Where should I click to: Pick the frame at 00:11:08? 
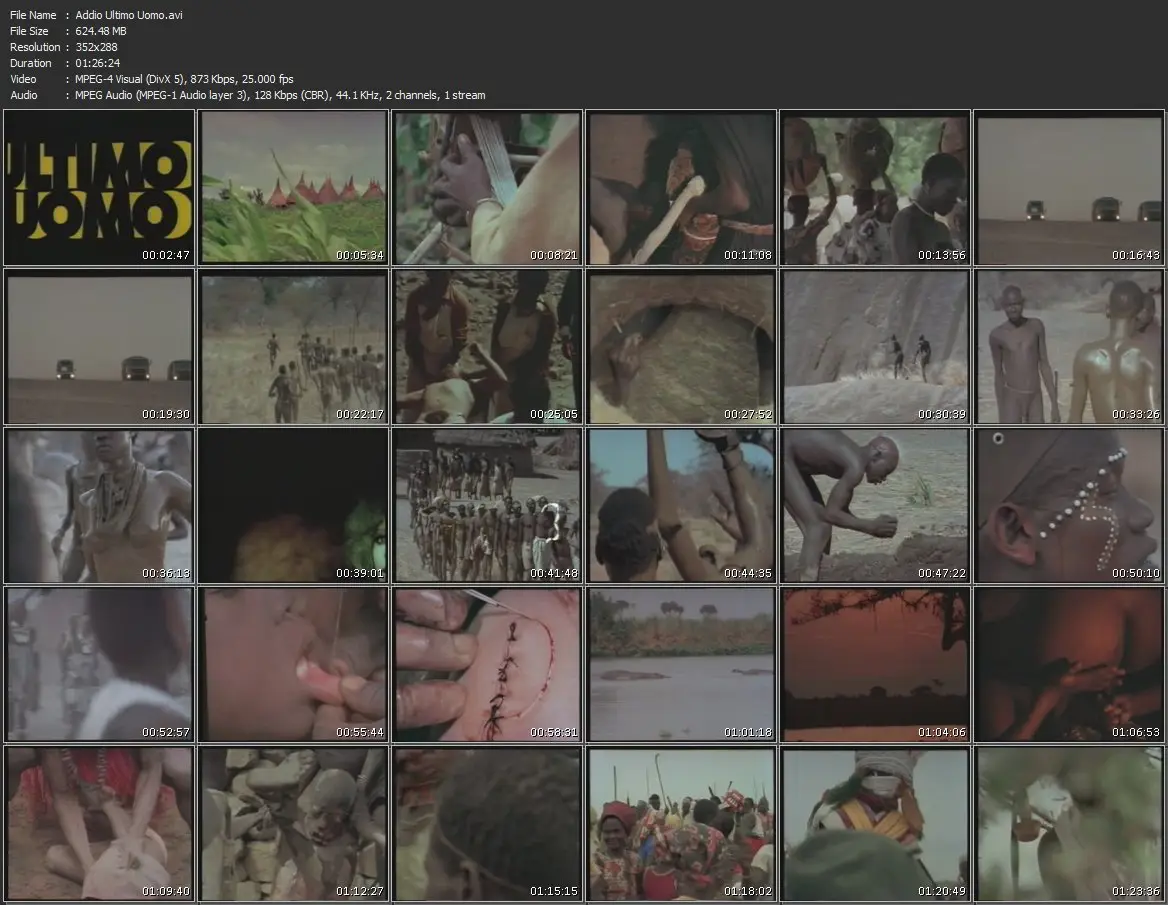coord(682,188)
